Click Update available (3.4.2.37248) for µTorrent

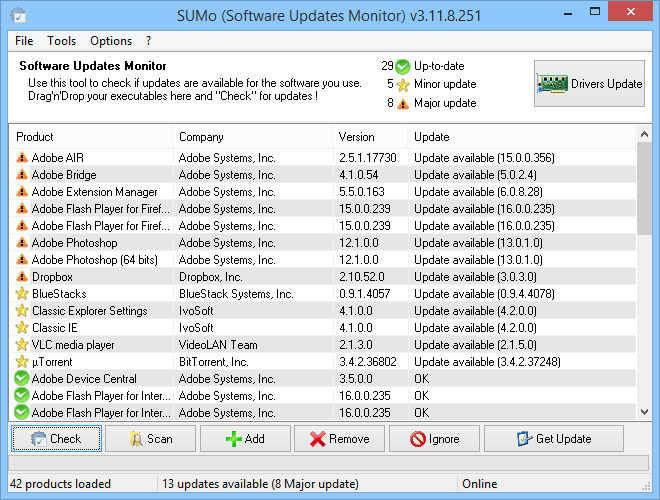pyautogui.click(x=487, y=362)
